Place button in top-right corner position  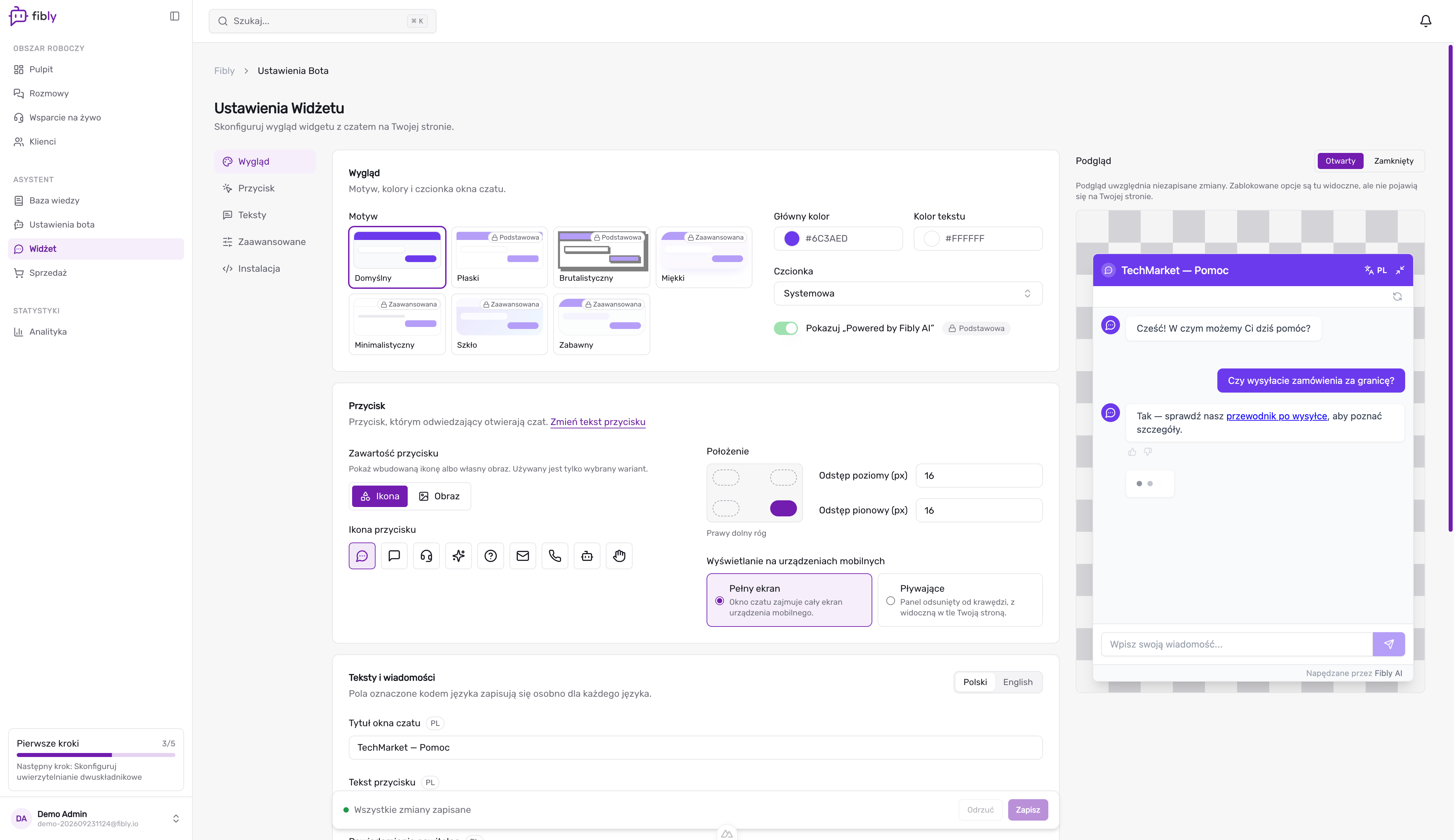(783, 478)
